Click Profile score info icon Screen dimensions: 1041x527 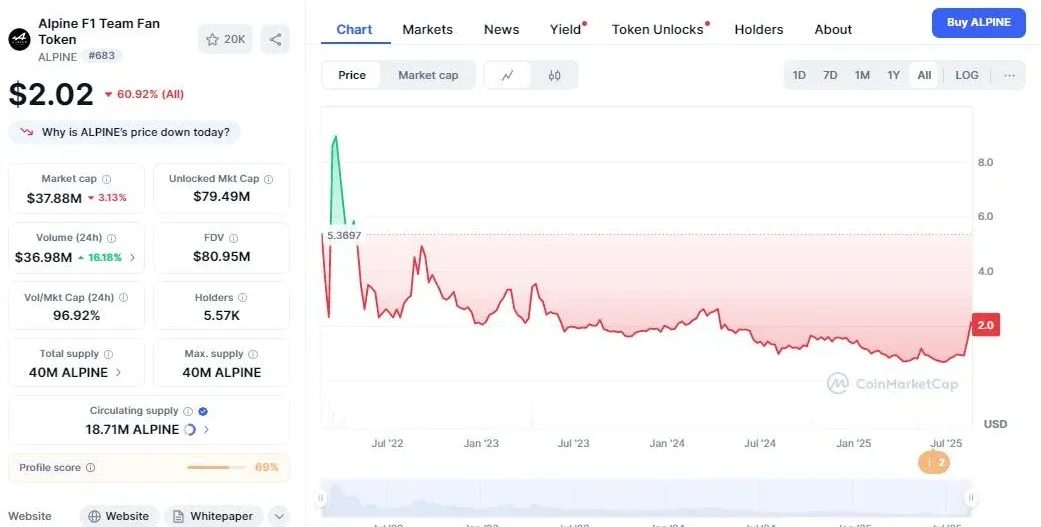coord(90,467)
